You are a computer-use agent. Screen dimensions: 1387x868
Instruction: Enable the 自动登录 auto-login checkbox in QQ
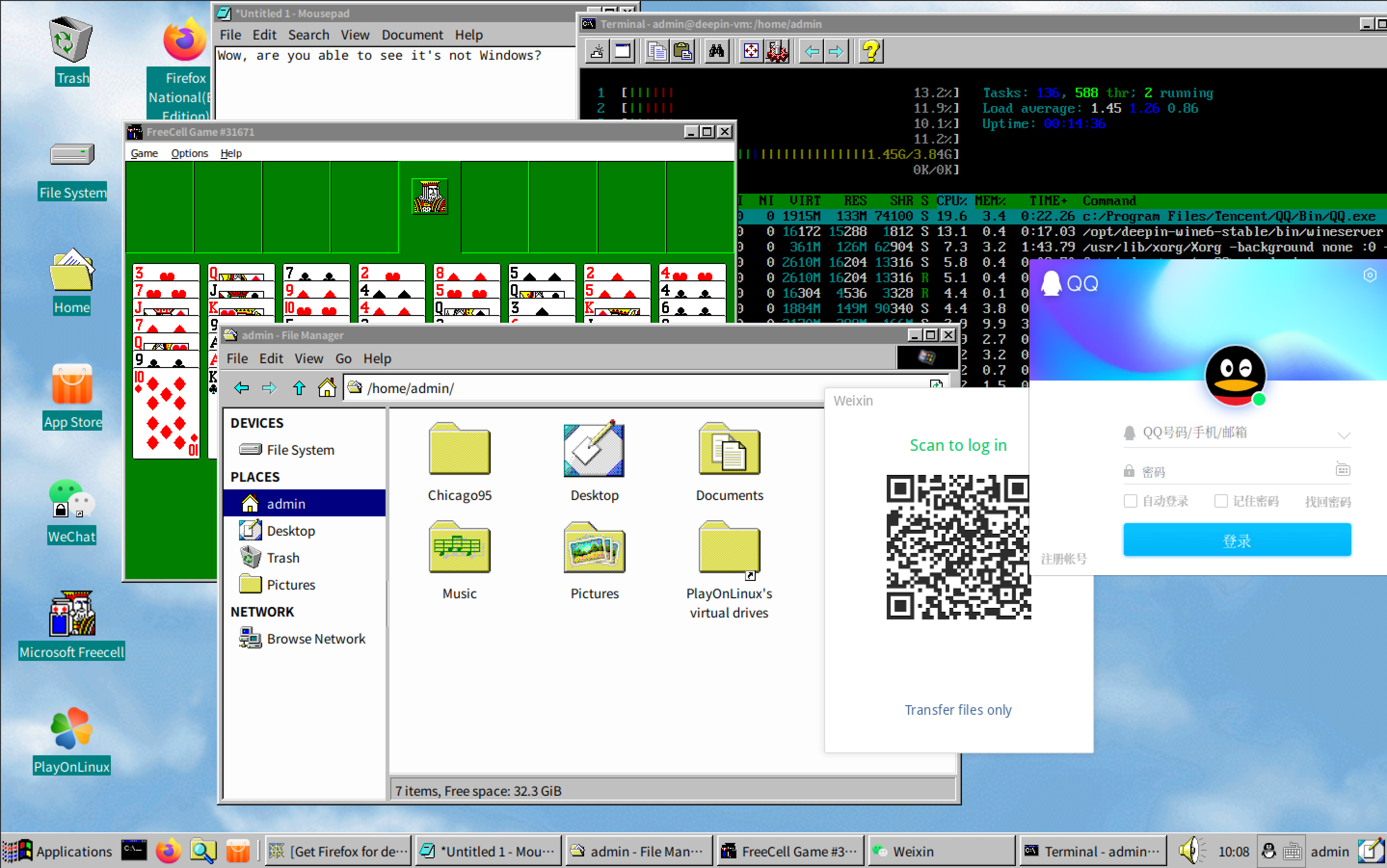1130,500
